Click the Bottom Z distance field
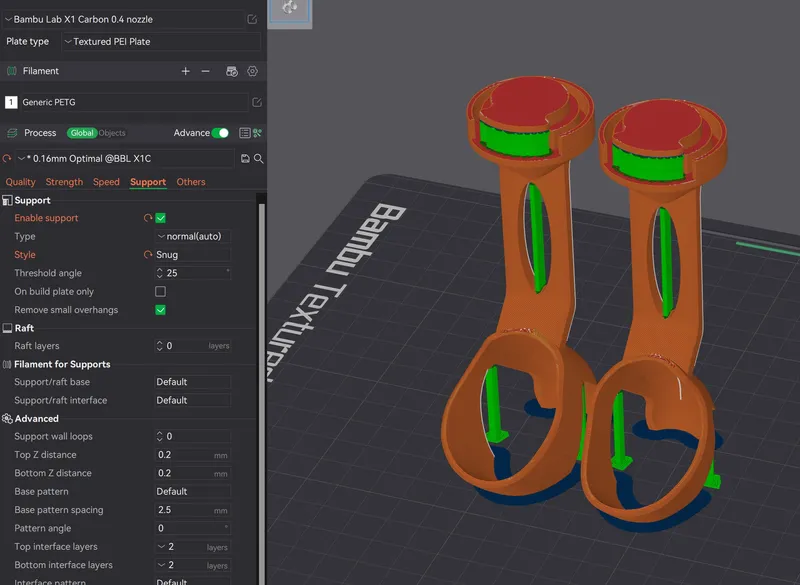Viewport: 800px width, 585px height. [193, 473]
